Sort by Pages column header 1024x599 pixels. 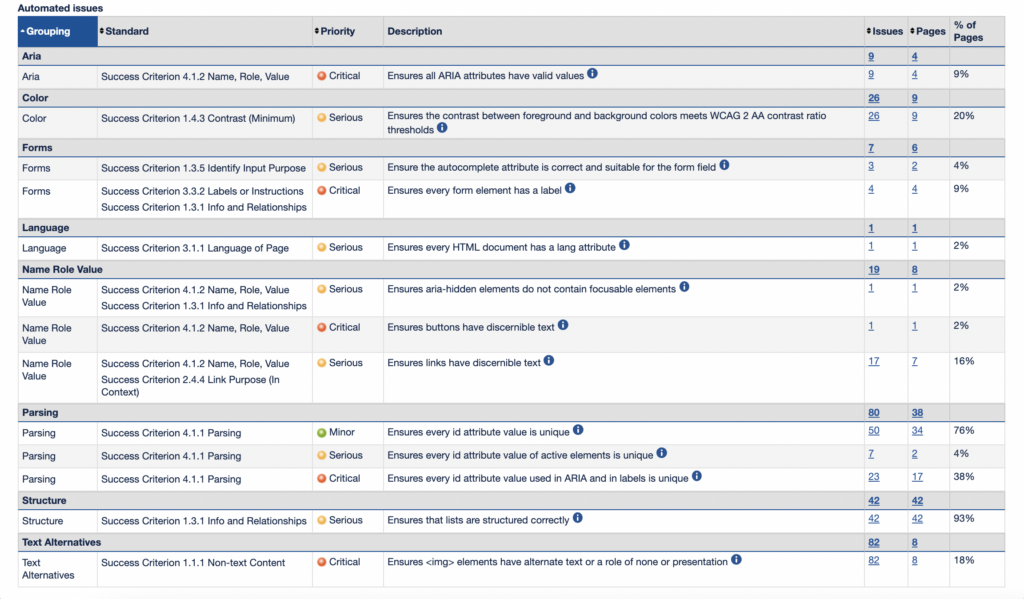[930, 31]
